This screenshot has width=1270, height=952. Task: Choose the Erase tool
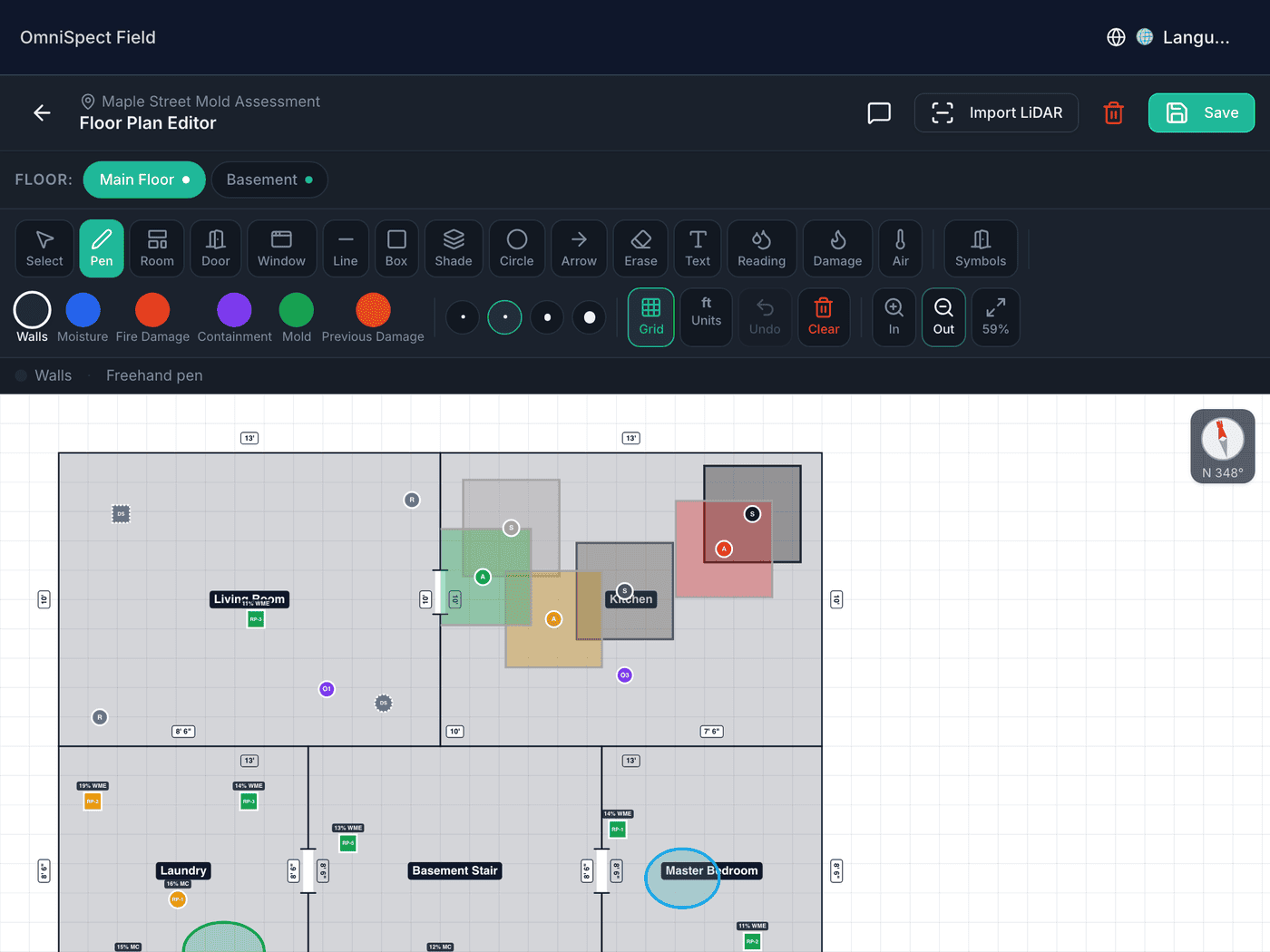(x=640, y=248)
